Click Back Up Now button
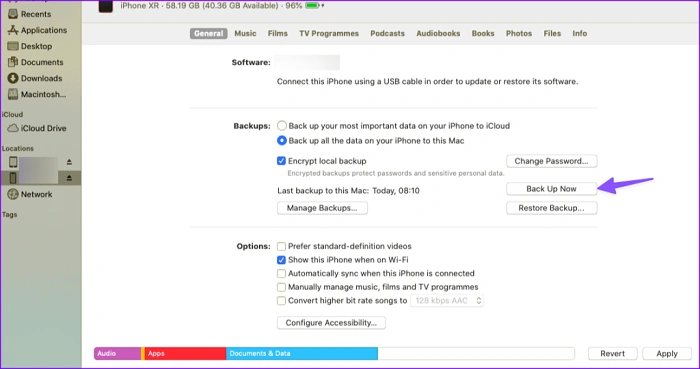 coord(551,189)
